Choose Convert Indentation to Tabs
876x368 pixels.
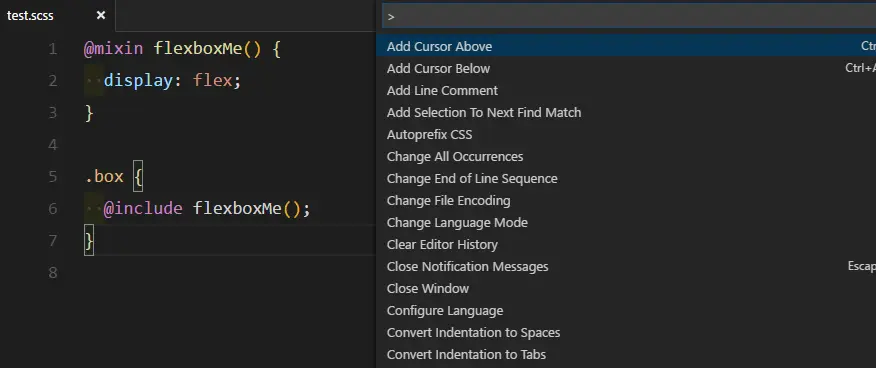626,355
